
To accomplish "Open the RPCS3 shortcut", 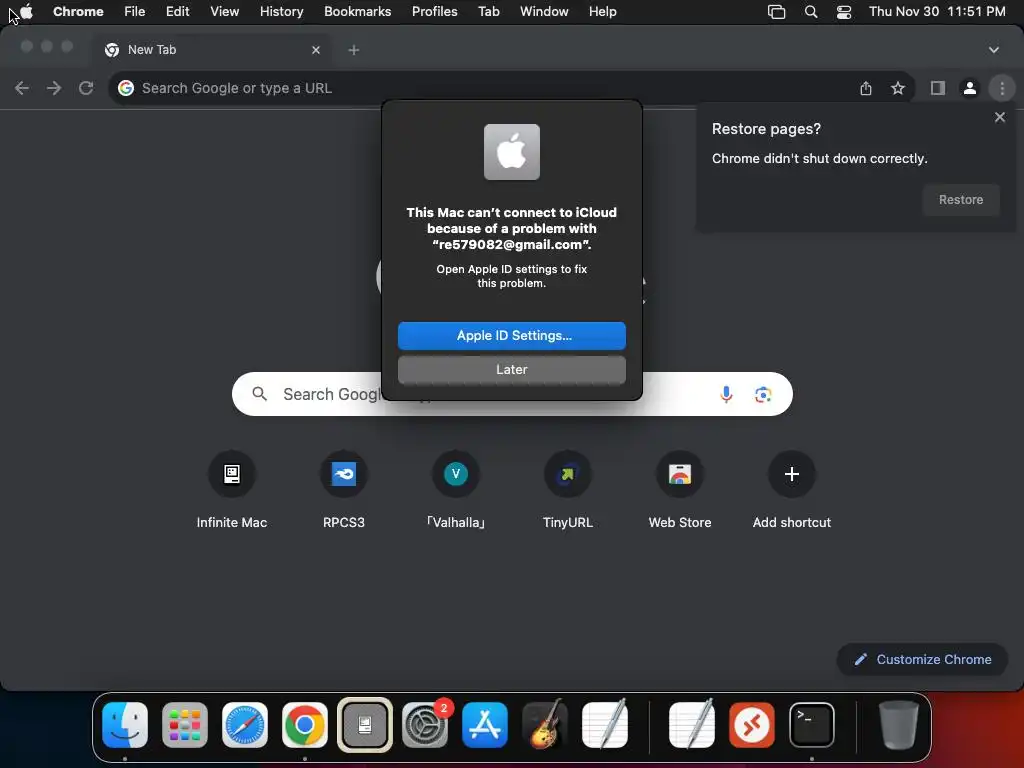I will pyautogui.click(x=344, y=490).
